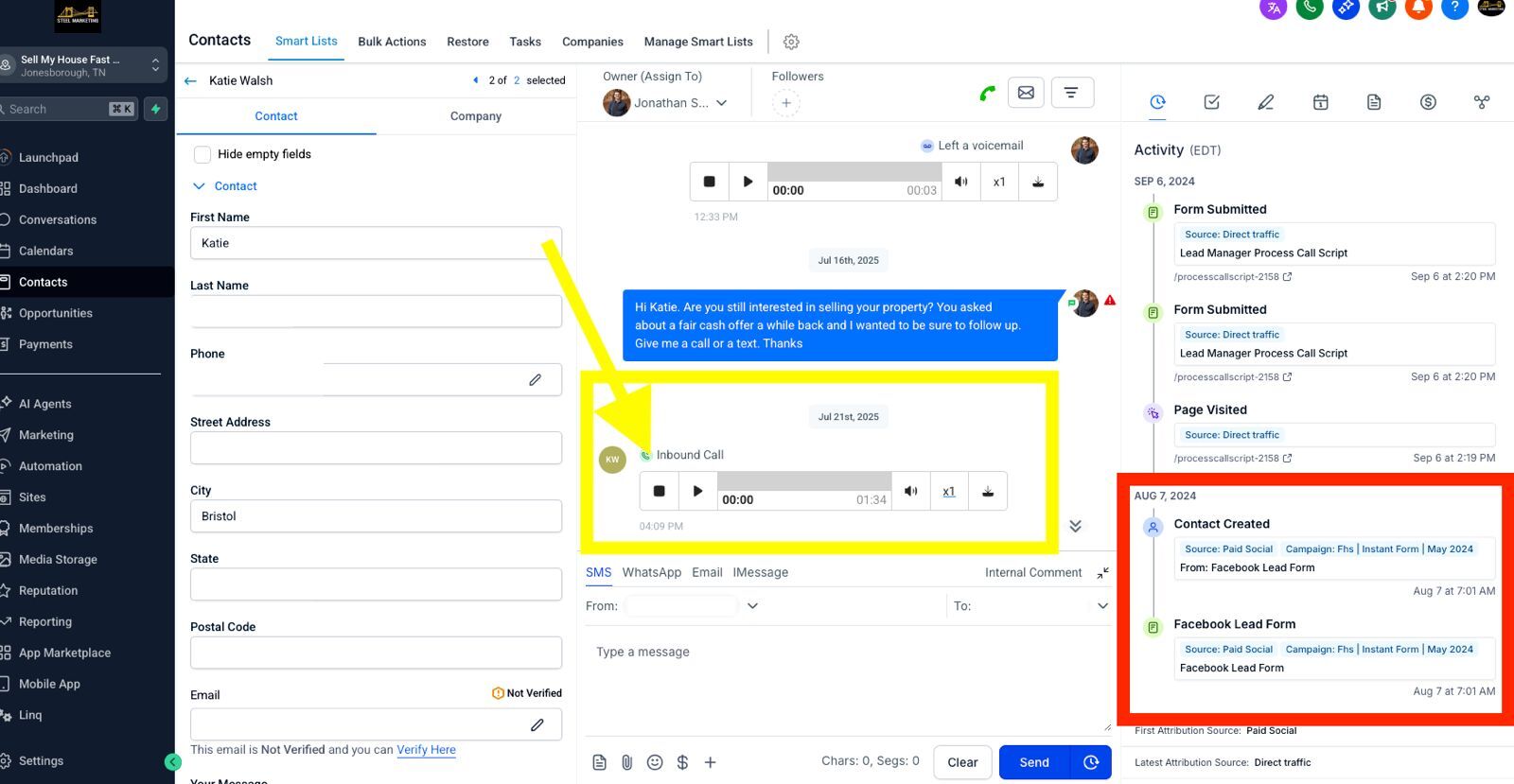Viewport: 1514px width, 784px height.
Task: Open the Tasks checkbox icon in right panel
Action: (1211, 102)
